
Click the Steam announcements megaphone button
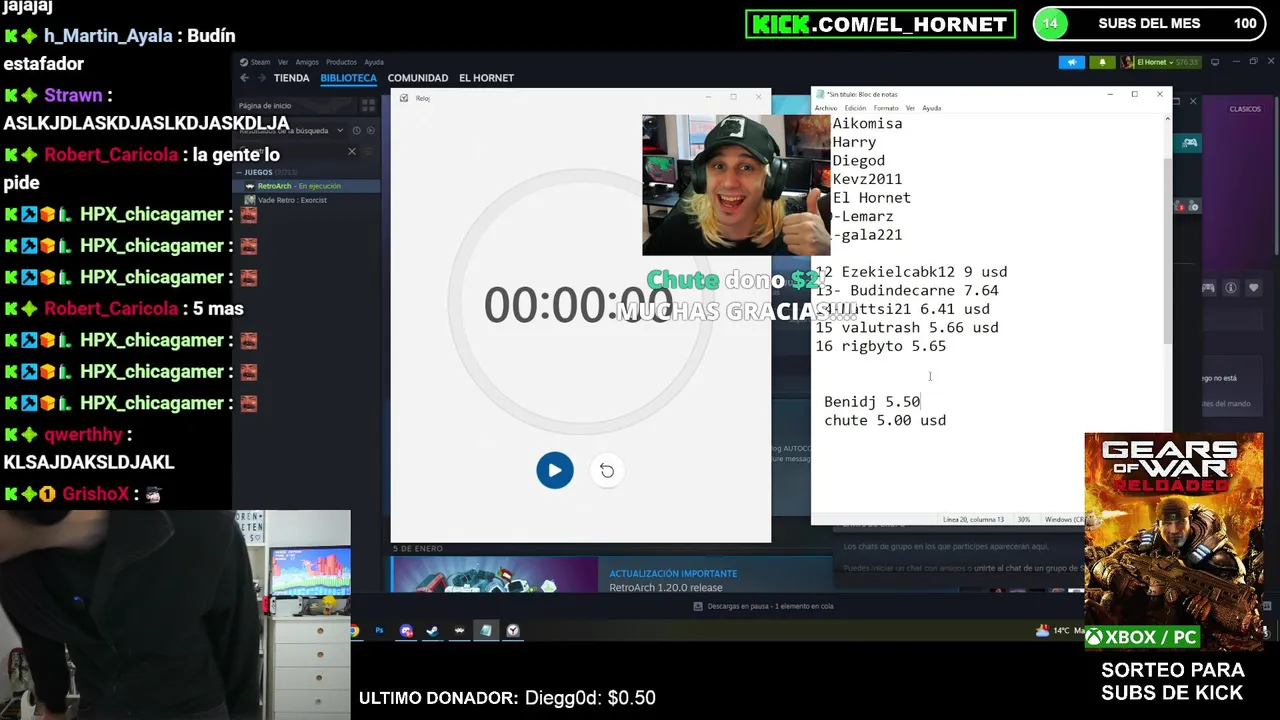coord(1071,62)
